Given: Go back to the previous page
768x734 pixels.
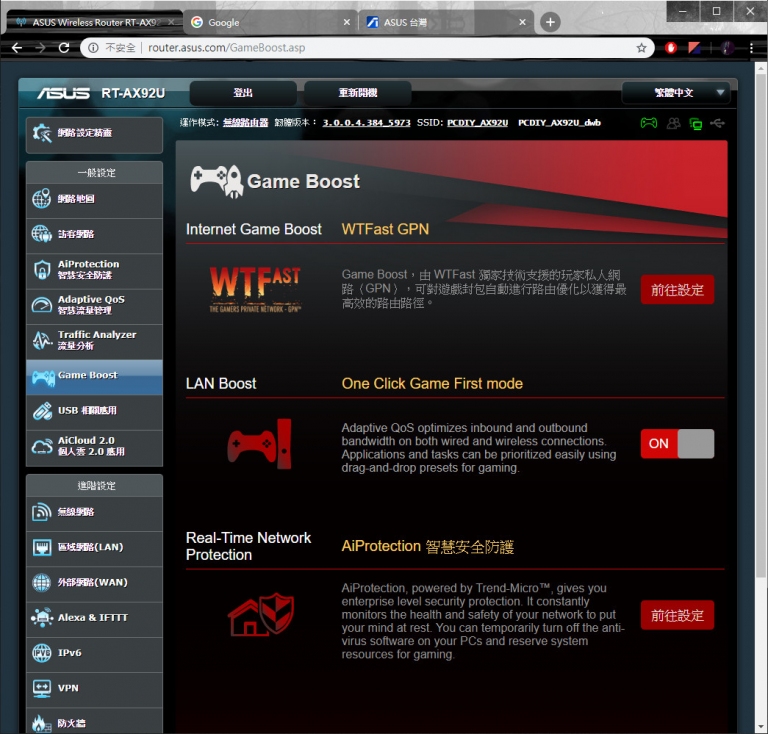Looking at the screenshot, I should click(x=17, y=48).
